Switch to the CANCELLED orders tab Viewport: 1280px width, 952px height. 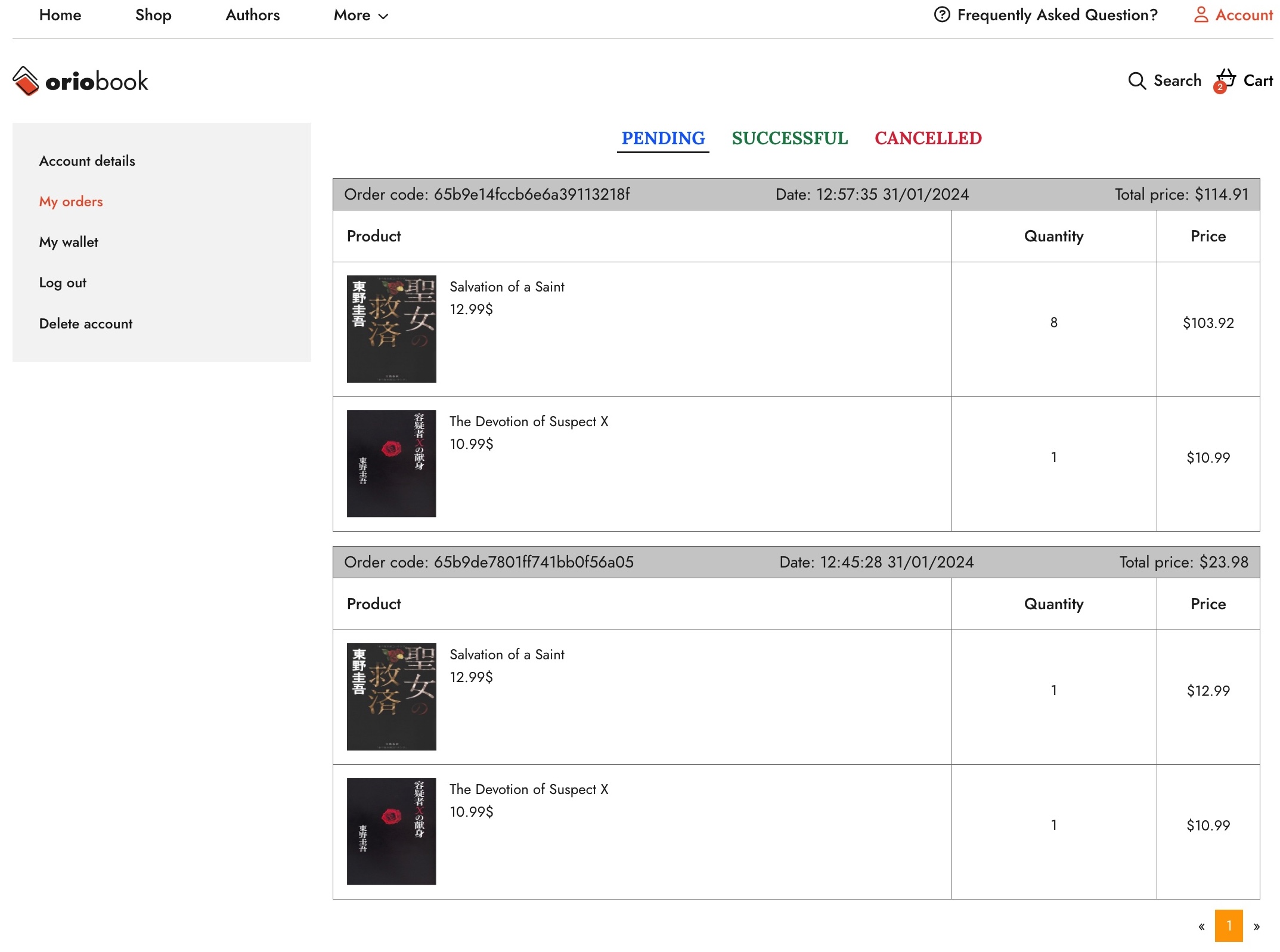tap(928, 138)
